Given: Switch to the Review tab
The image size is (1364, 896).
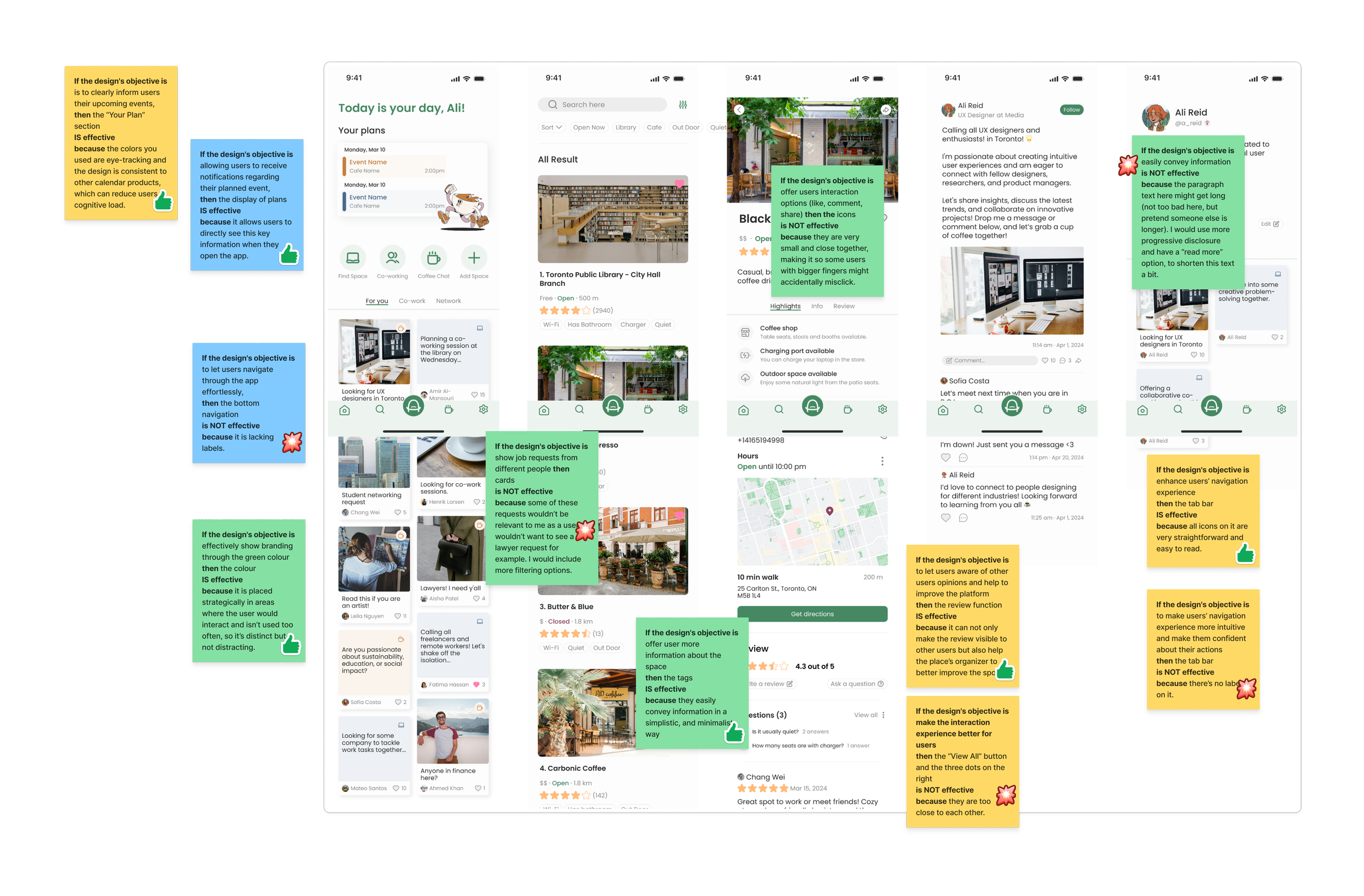Looking at the screenshot, I should 843,306.
